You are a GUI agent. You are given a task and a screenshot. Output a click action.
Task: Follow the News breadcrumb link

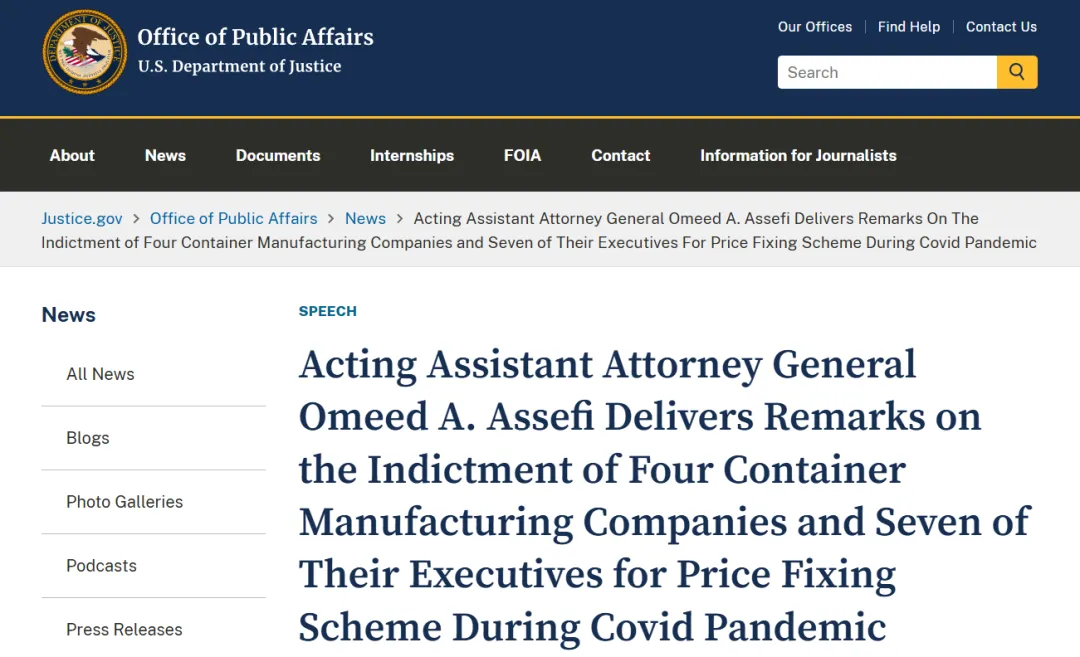pyautogui.click(x=365, y=218)
